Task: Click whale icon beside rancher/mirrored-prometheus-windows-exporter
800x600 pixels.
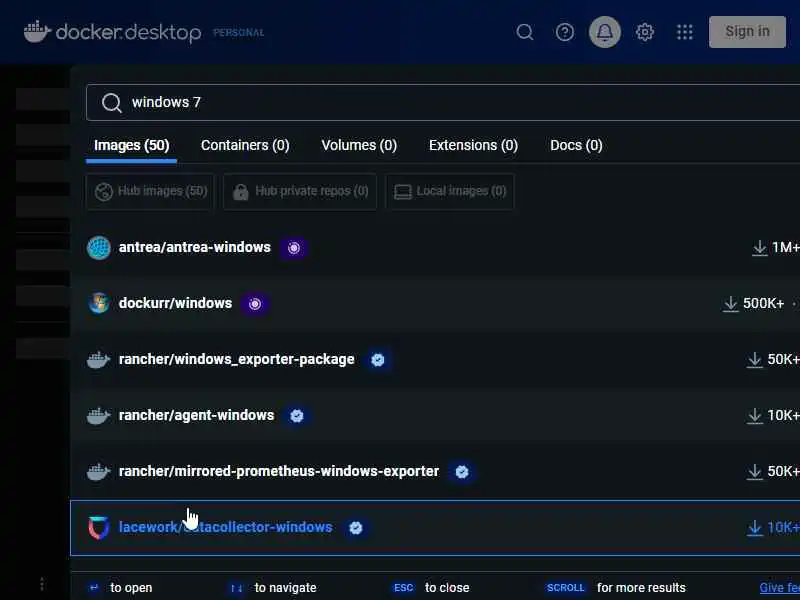Action: (98, 471)
